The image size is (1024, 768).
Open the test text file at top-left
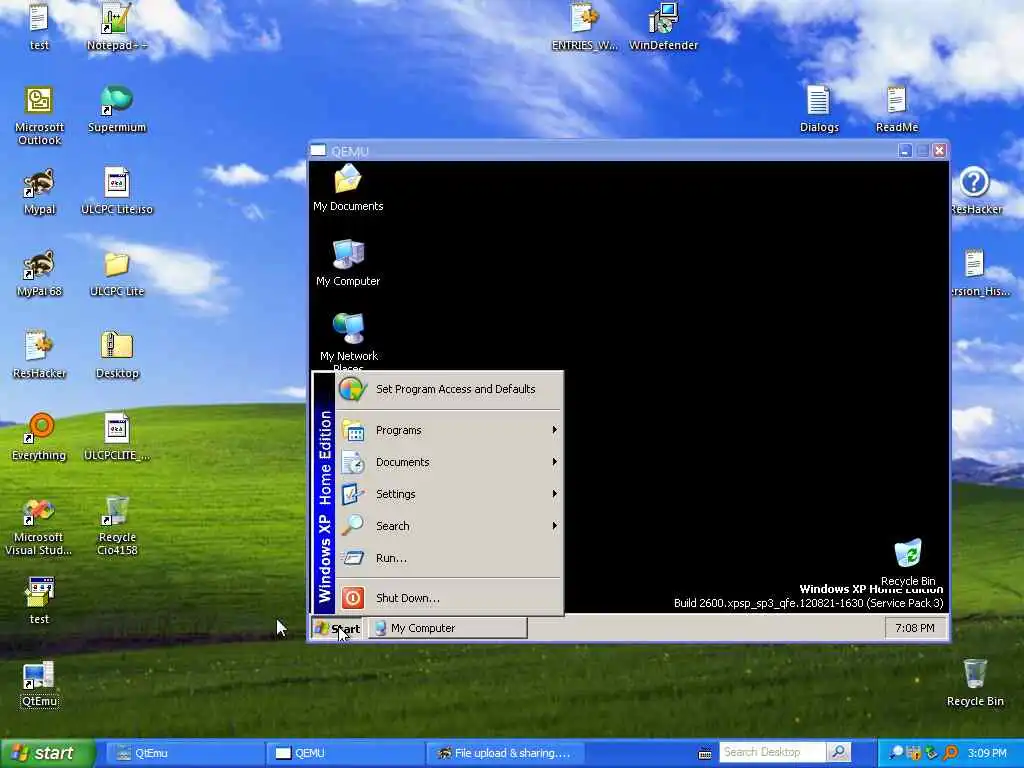[x=39, y=26]
